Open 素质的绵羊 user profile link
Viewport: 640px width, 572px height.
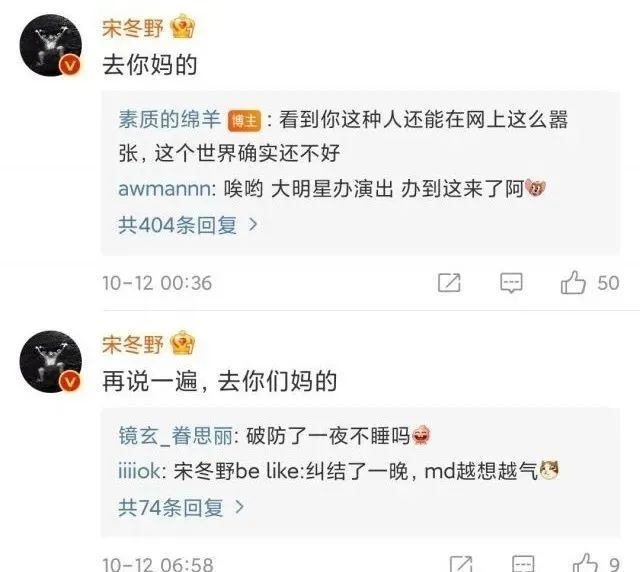(169, 120)
